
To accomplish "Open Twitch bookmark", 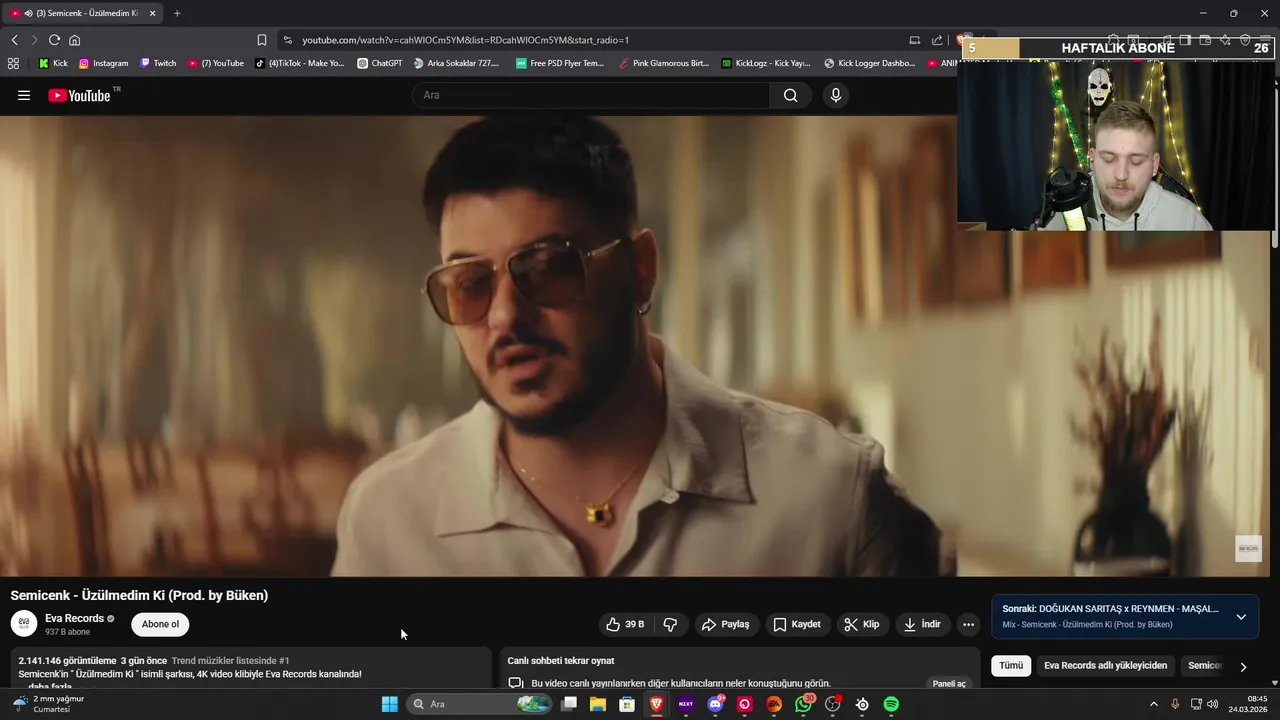I will click(x=158, y=63).
